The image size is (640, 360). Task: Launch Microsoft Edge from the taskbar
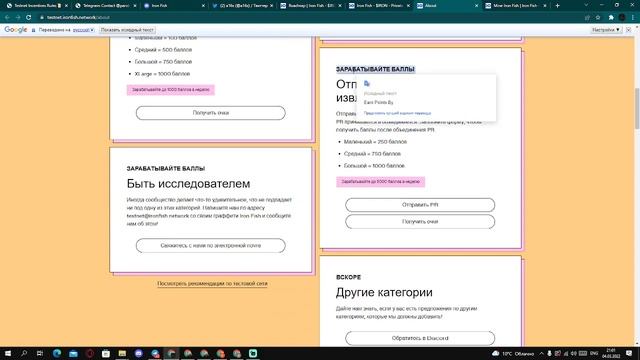tap(57, 353)
